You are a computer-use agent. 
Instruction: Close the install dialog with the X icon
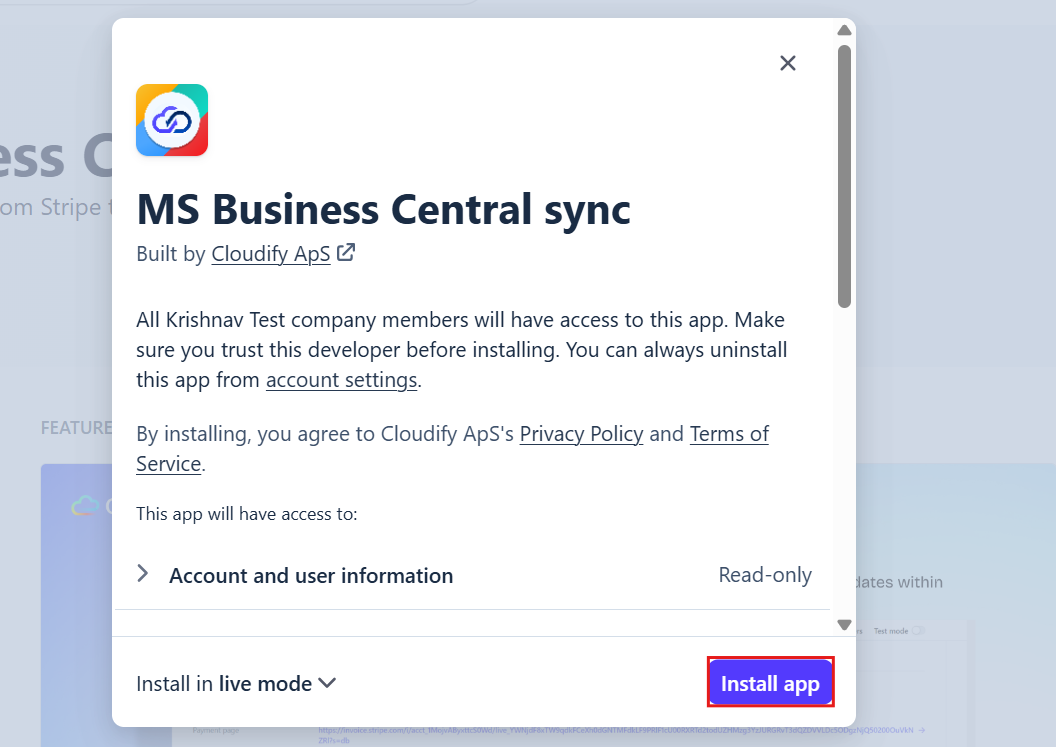pos(787,63)
